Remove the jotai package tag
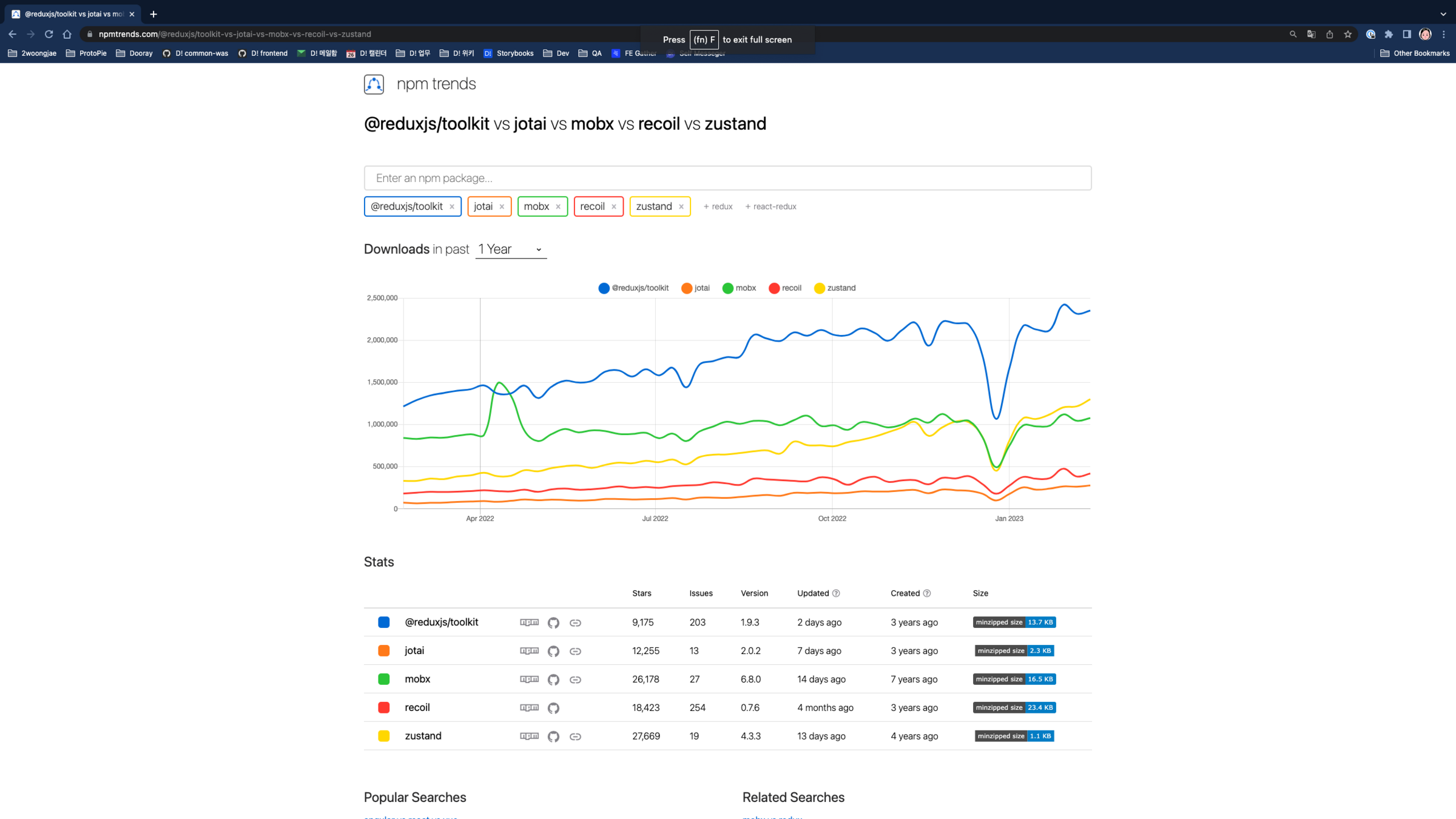 coord(502,207)
